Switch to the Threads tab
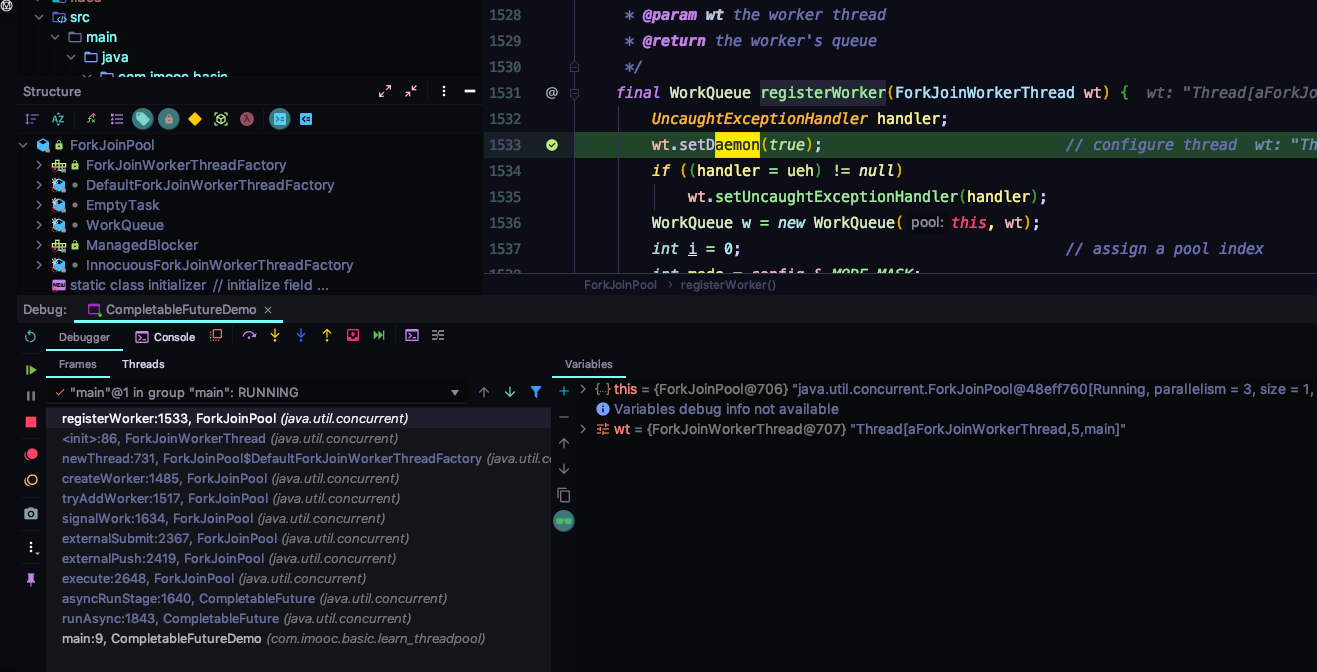Screen dimensions: 1317x672 click(x=143, y=364)
